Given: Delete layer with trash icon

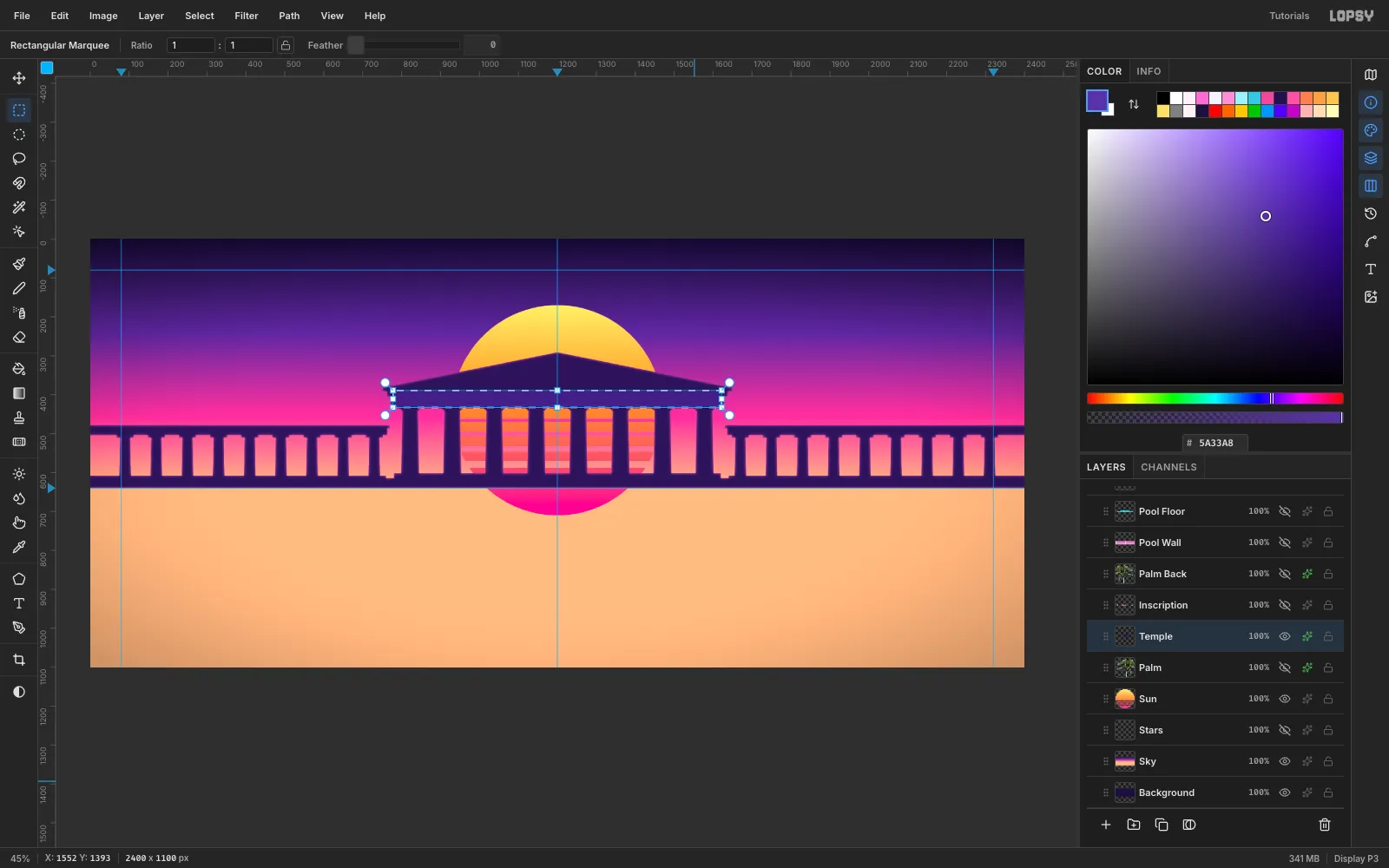Looking at the screenshot, I should click(x=1325, y=825).
